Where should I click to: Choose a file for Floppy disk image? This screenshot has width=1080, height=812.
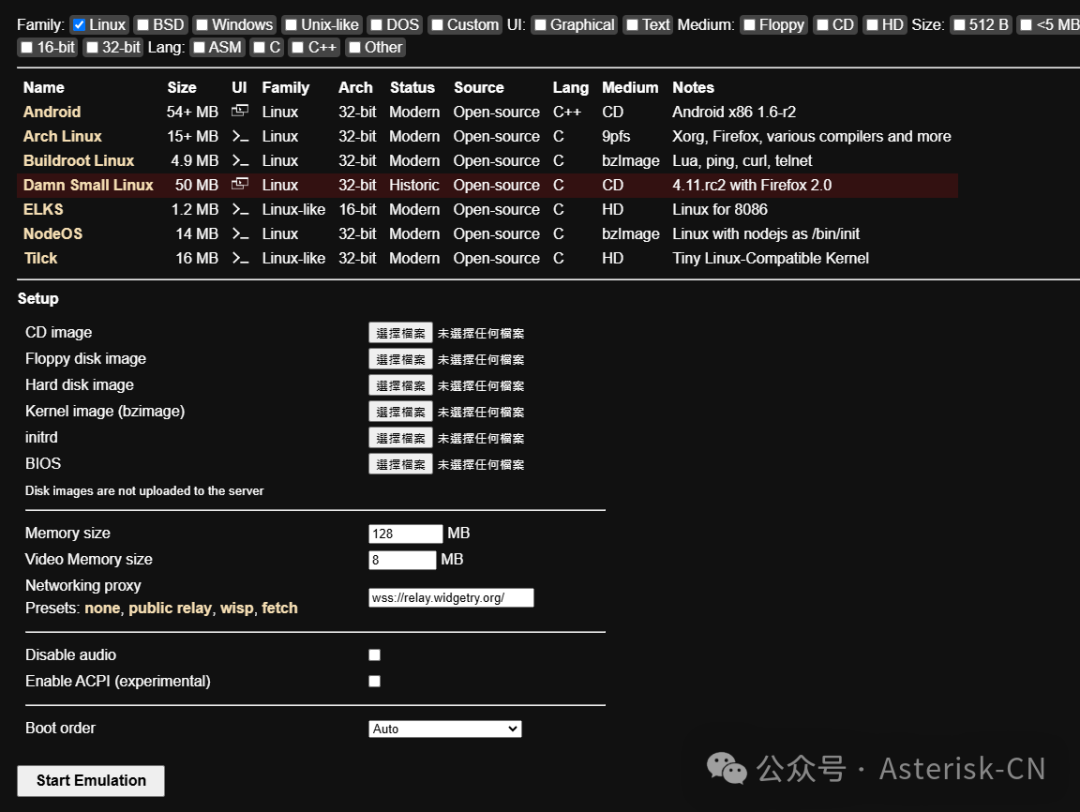tap(400, 359)
